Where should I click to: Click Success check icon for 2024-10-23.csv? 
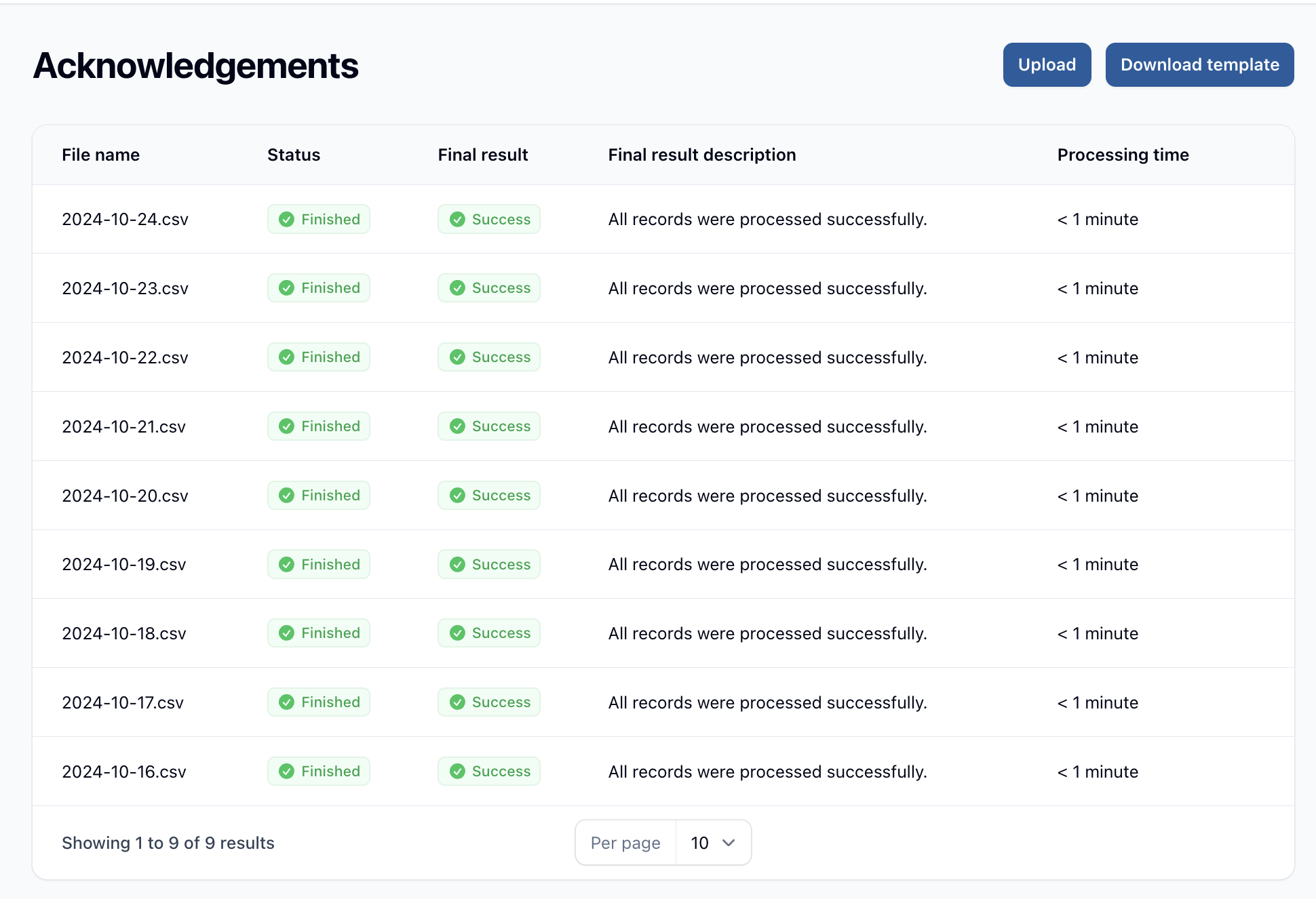click(458, 288)
